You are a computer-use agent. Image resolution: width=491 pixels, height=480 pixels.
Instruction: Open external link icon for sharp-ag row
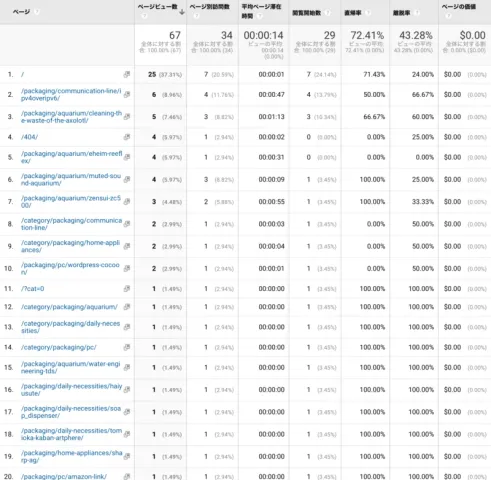[127, 456]
